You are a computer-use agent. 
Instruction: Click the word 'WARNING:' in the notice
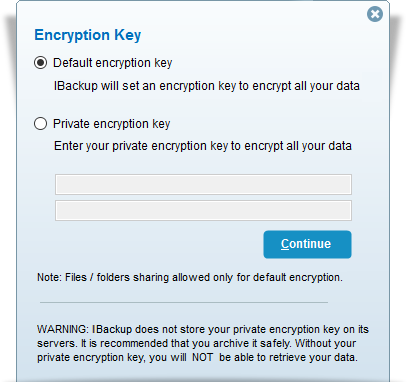63,329
